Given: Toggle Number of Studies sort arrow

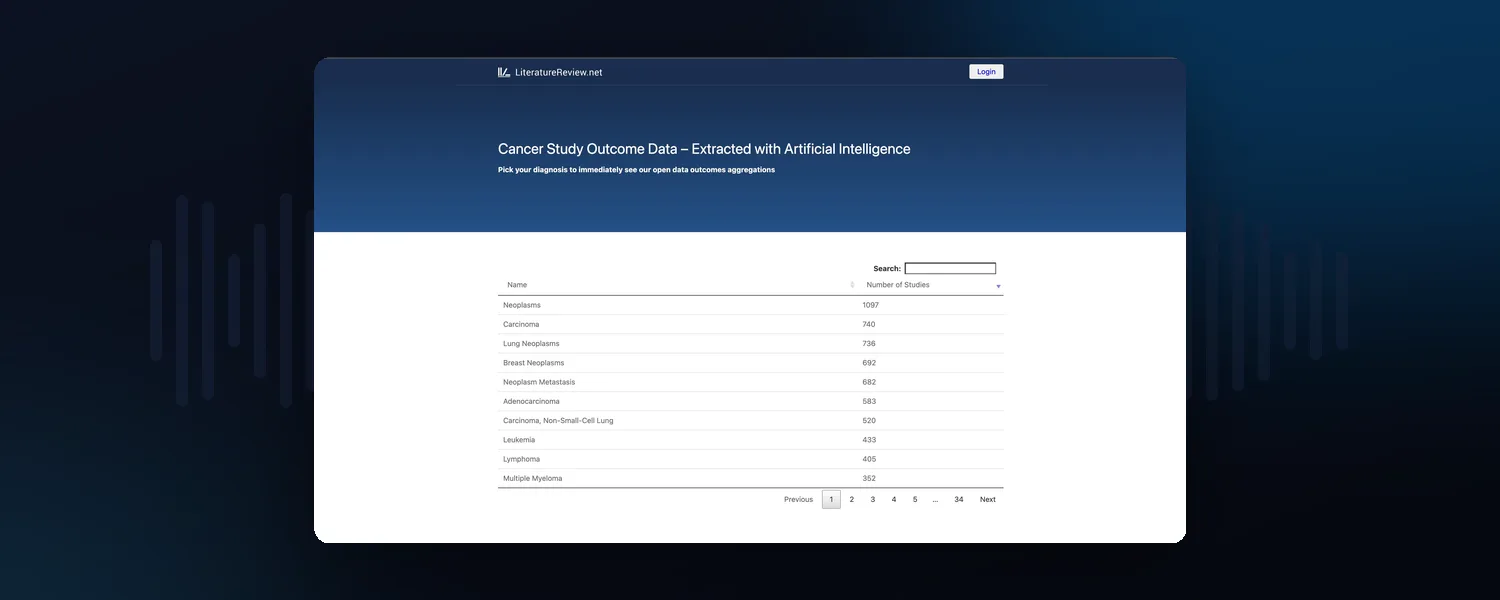Looking at the screenshot, I should tap(998, 286).
